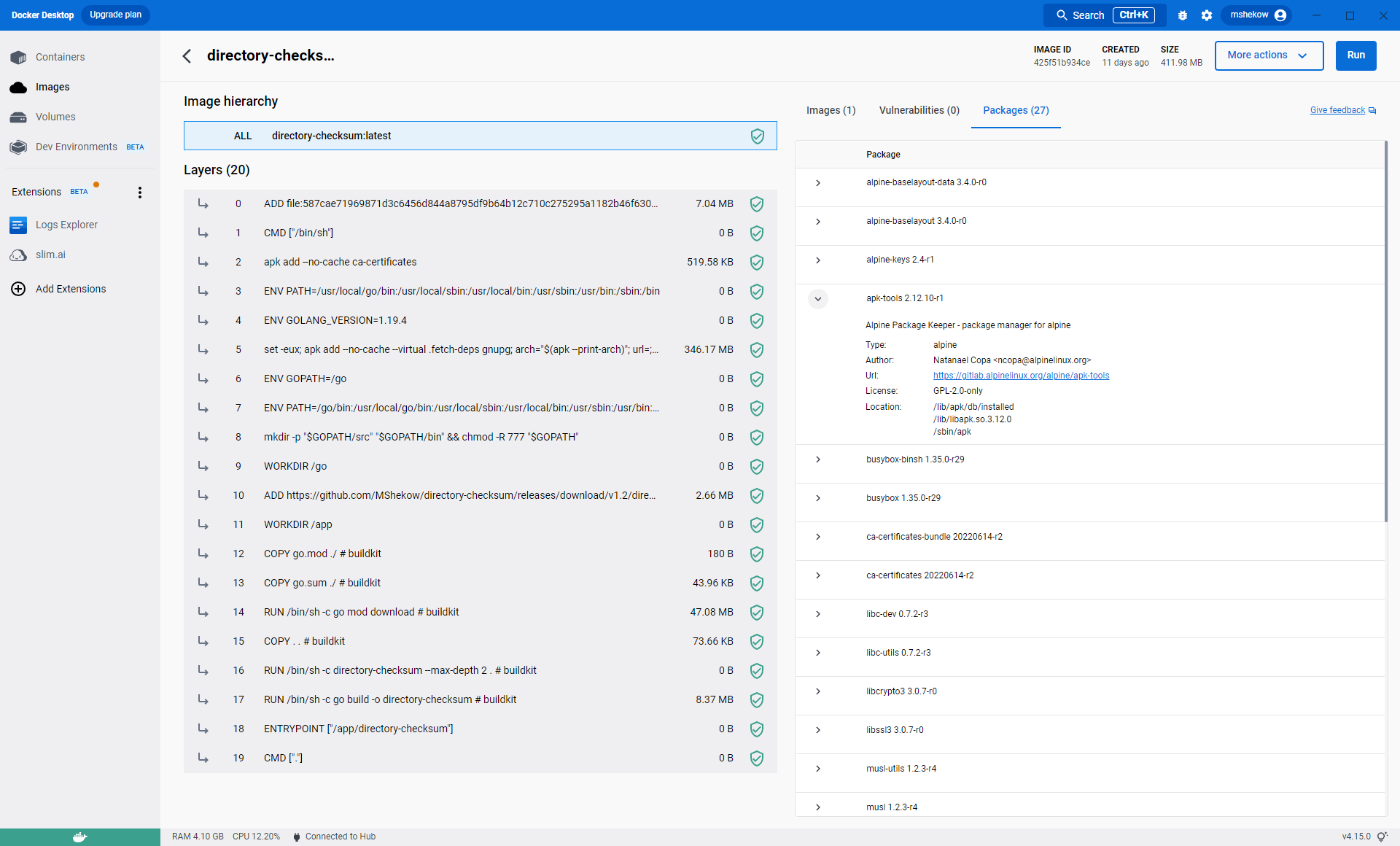The width and height of the screenshot is (1400, 846).
Task: Click the shield icon for layer 12
Action: coord(757,554)
